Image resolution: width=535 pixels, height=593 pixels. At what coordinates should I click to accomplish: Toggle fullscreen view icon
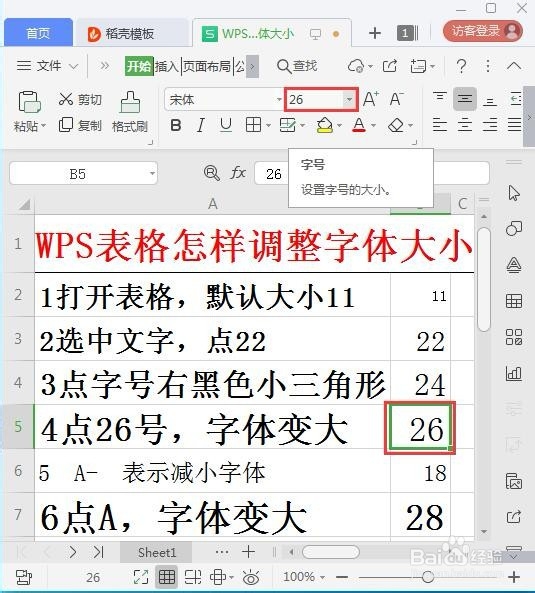(141, 577)
